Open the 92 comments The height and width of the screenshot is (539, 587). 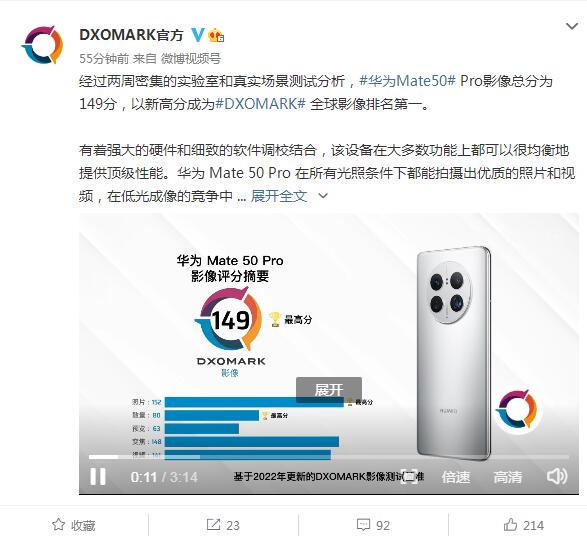click(373, 525)
